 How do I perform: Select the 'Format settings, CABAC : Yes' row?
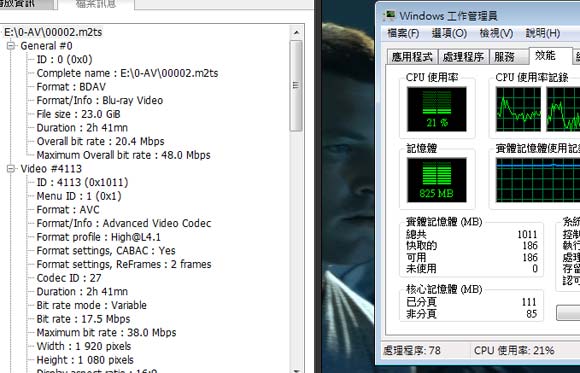106,251
